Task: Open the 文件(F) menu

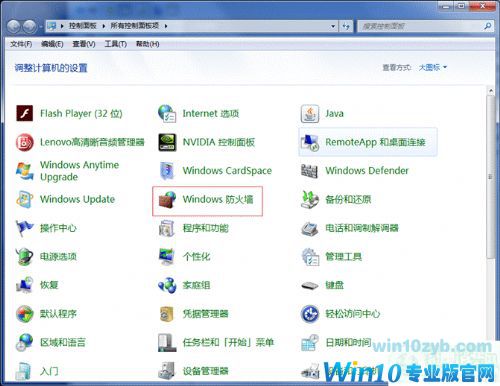Action: tap(21, 44)
